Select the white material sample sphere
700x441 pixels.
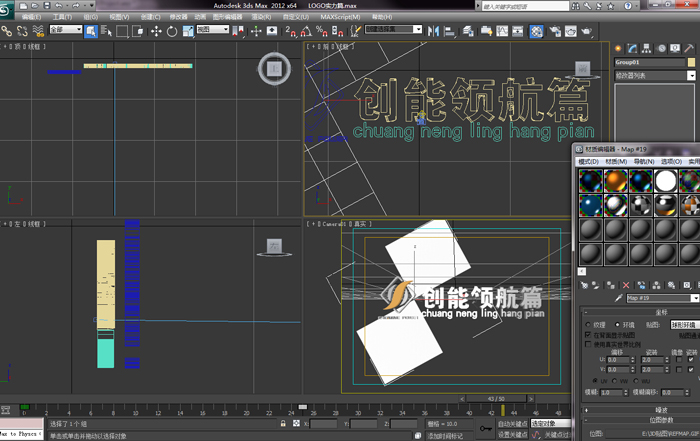[666, 180]
